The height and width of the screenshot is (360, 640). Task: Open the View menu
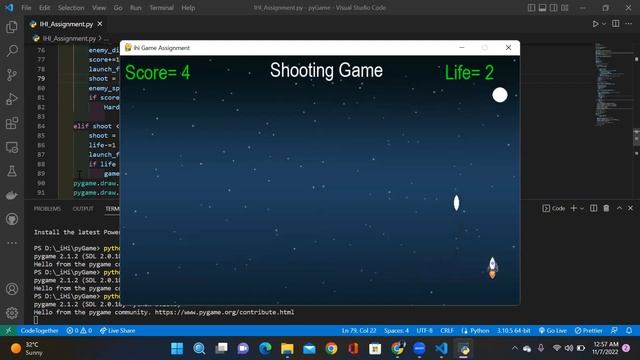[x=99, y=8]
